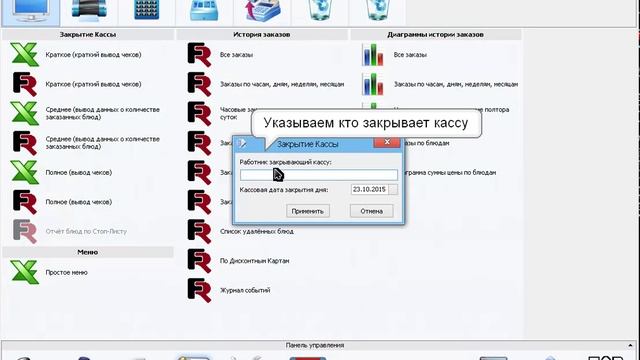The height and width of the screenshot is (360, 640).
Task: Click the Часовые... суток history report icon
Action: pyautogui.click(x=199, y=113)
